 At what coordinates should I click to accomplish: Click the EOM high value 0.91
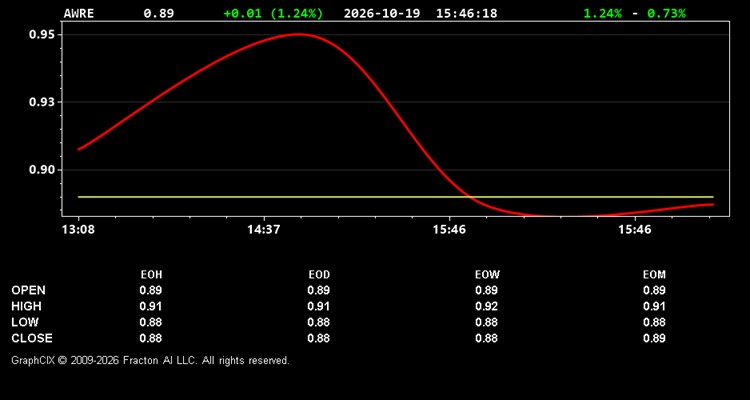pyautogui.click(x=654, y=306)
